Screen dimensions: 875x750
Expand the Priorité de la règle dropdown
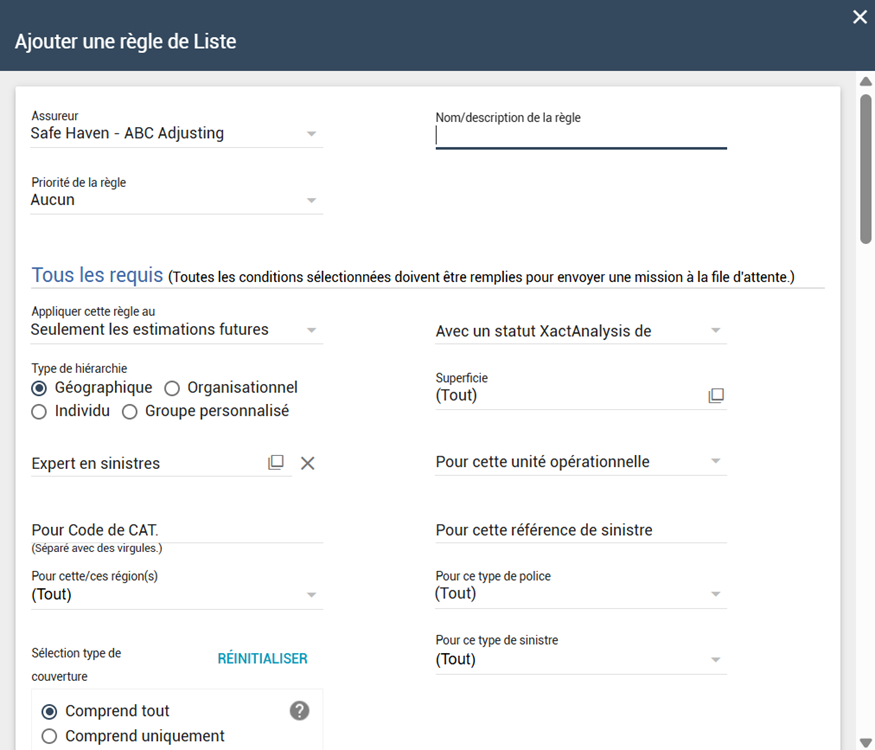(x=176, y=200)
